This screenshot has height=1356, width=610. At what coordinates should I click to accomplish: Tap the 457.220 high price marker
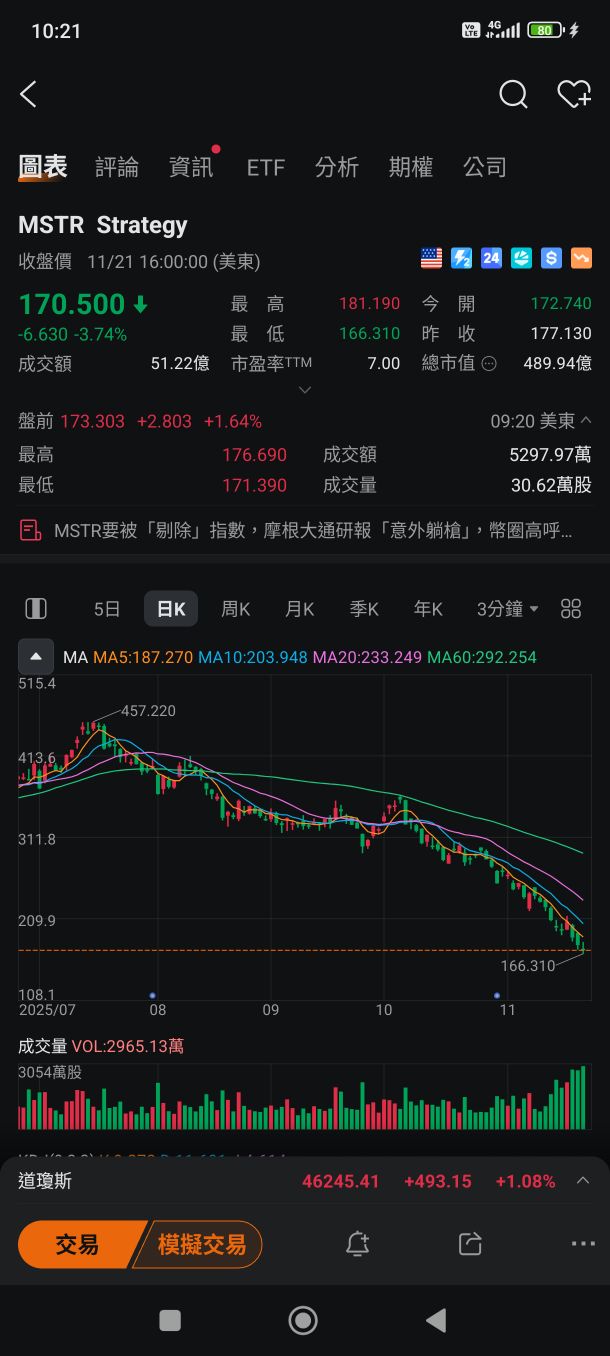tap(148, 711)
